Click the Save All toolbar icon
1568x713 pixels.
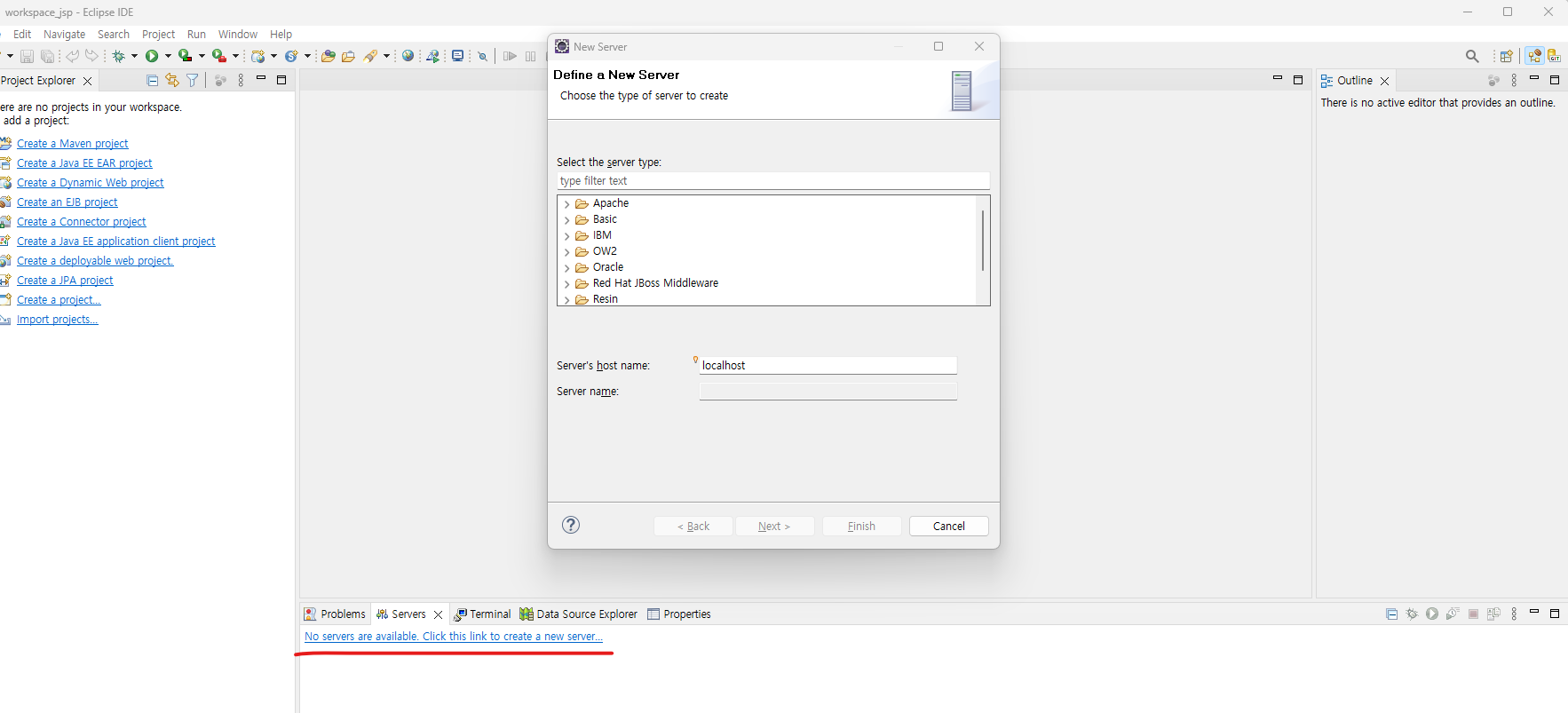(x=48, y=56)
